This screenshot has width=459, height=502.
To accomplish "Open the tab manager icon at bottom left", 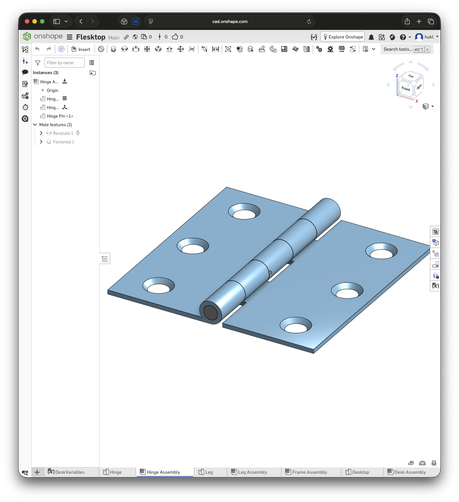I will pos(25,472).
